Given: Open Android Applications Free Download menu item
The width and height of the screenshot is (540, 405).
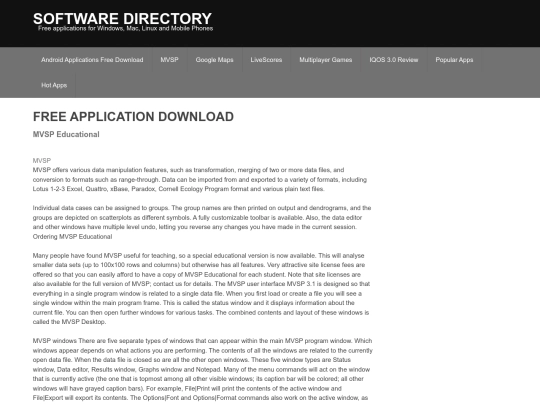Looking at the screenshot, I should 92,60.
